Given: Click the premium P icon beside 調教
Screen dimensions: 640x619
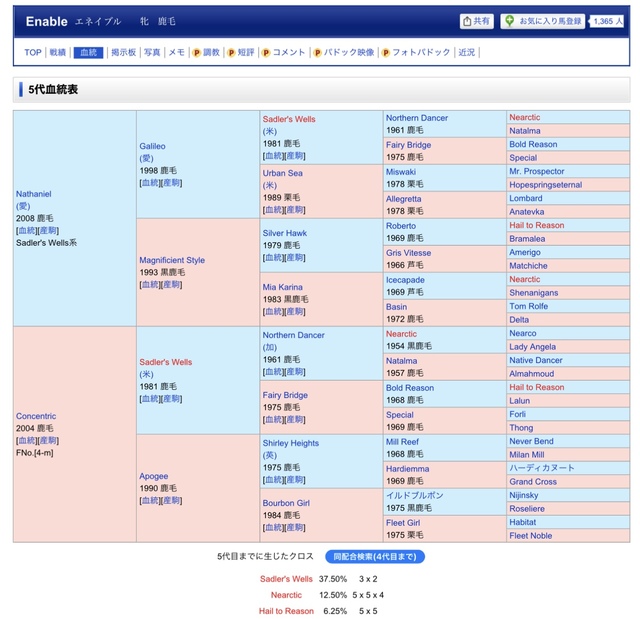Looking at the screenshot, I should tap(196, 53).
